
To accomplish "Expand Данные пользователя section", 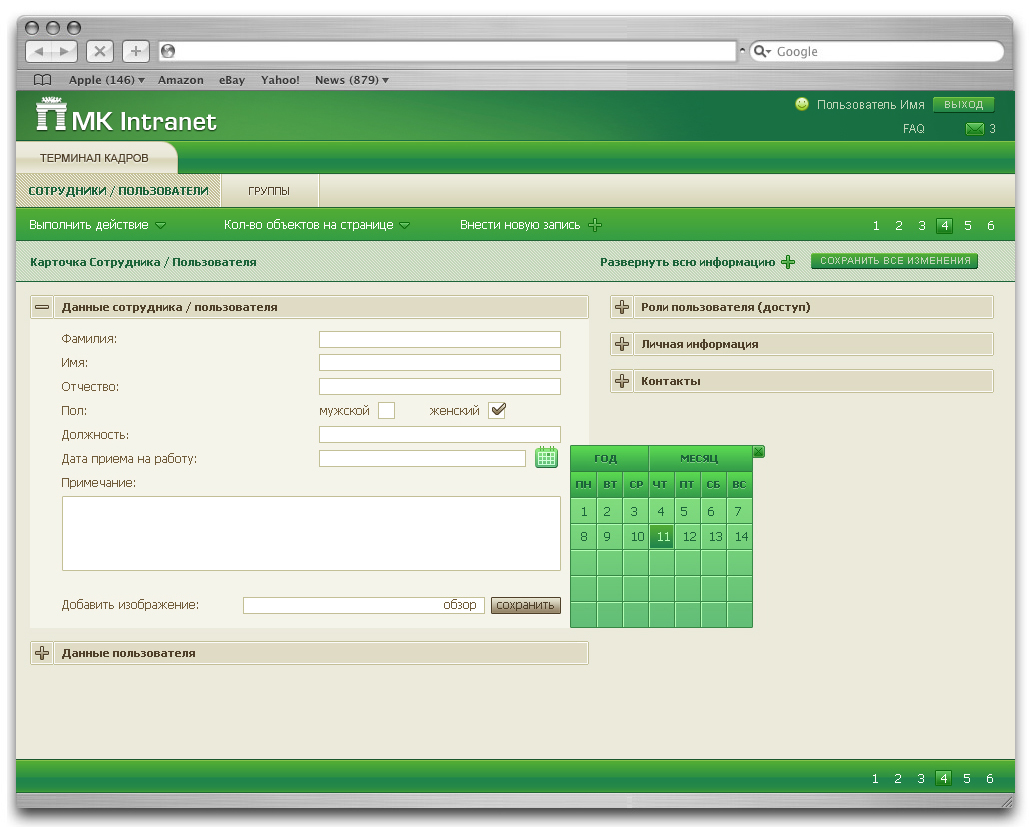I will (x=42, y=653).
